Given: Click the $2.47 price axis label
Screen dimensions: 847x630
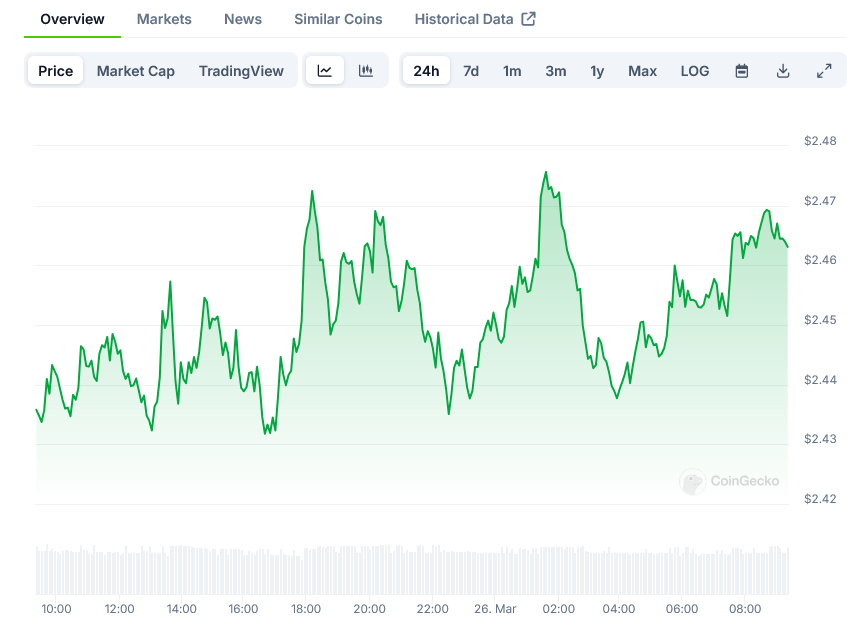Looking at the screenshot, I should (x=820, y=201).
